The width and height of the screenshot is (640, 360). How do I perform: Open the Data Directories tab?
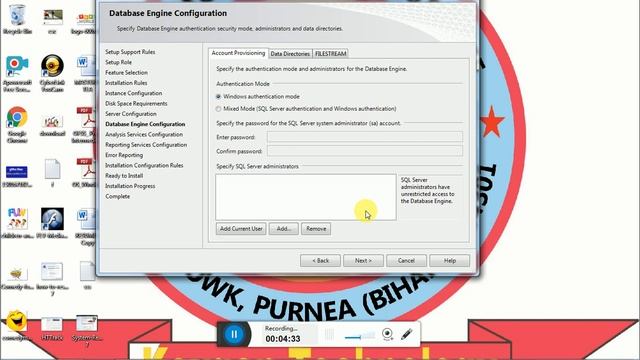coord(290,53)
